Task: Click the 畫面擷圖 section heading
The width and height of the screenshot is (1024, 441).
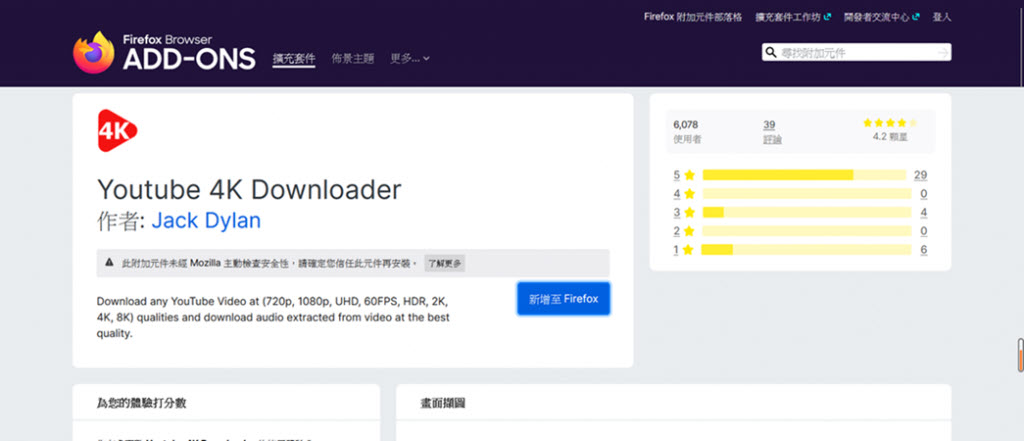Action: click(442, 403)
